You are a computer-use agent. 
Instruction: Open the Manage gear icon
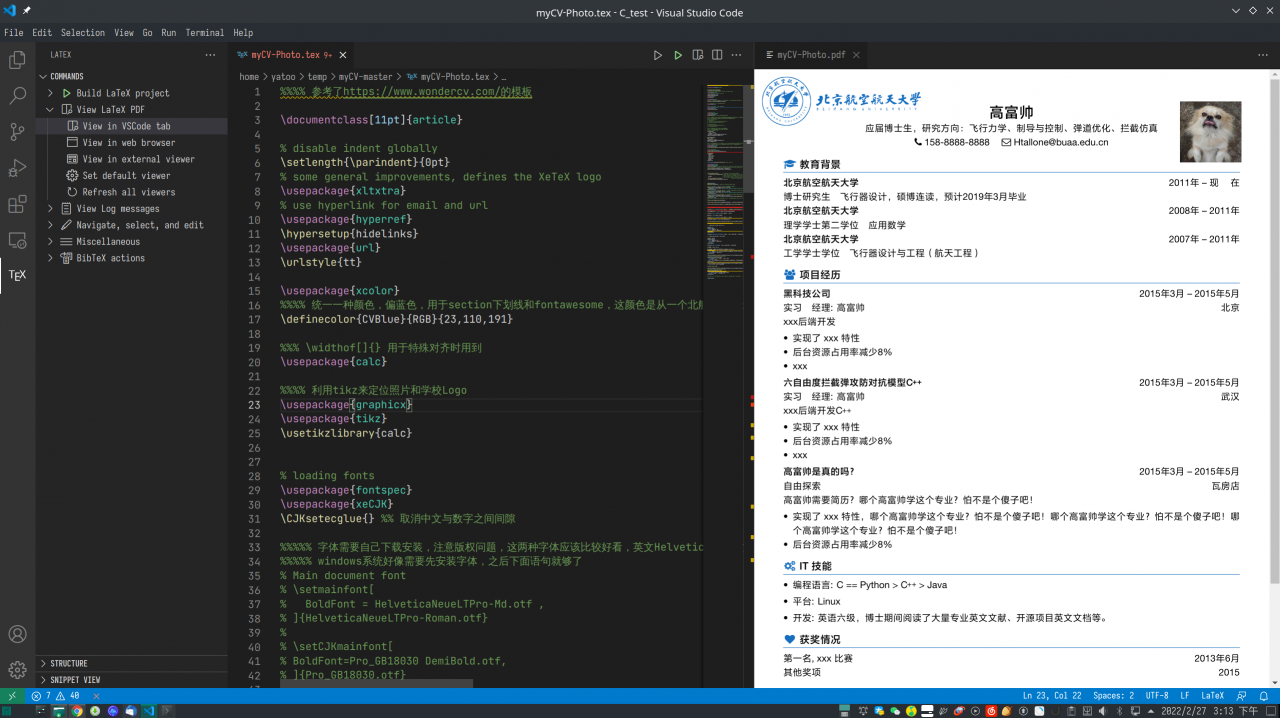tap(17, 669)
